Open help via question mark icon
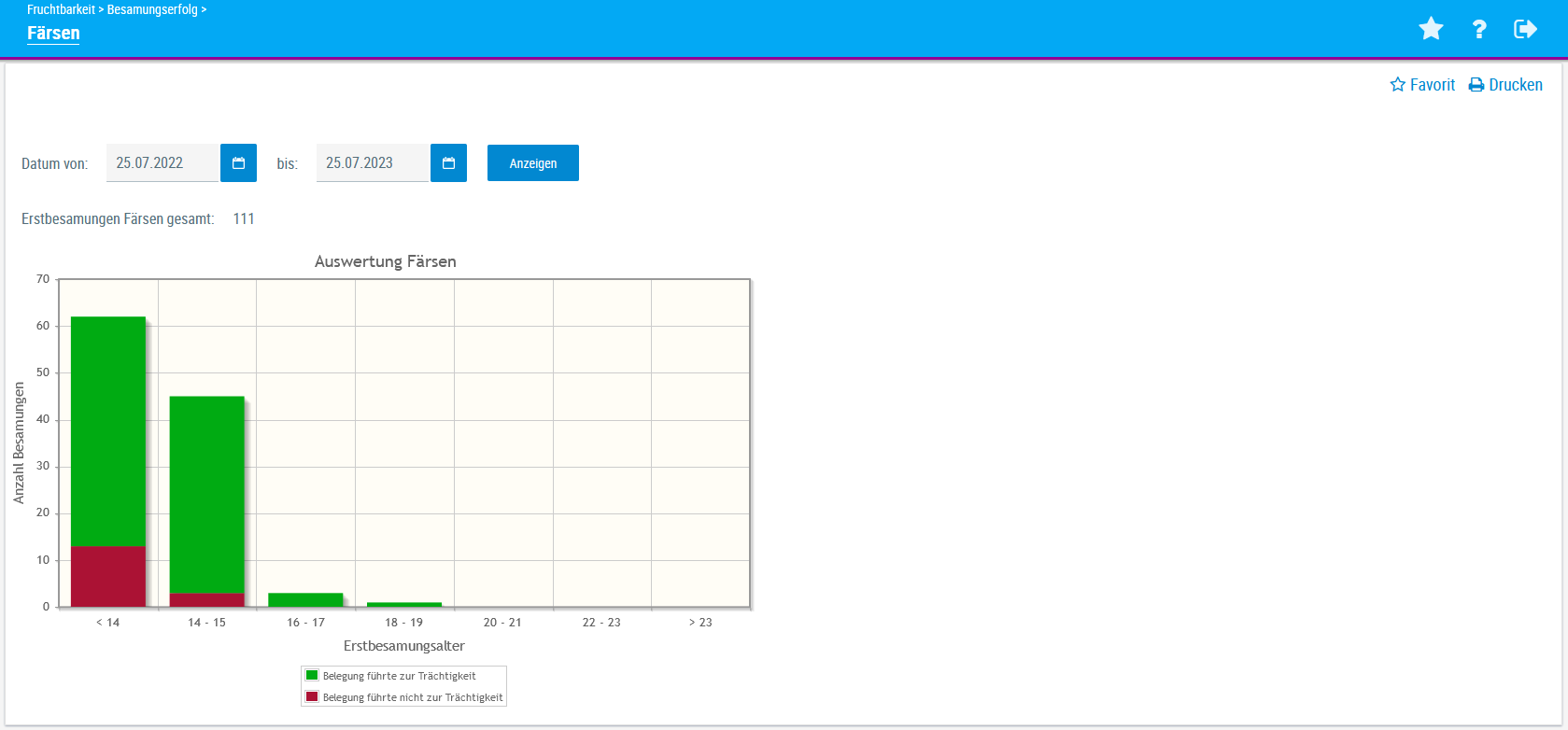1568x730 pixels. tap(1479, 29)
